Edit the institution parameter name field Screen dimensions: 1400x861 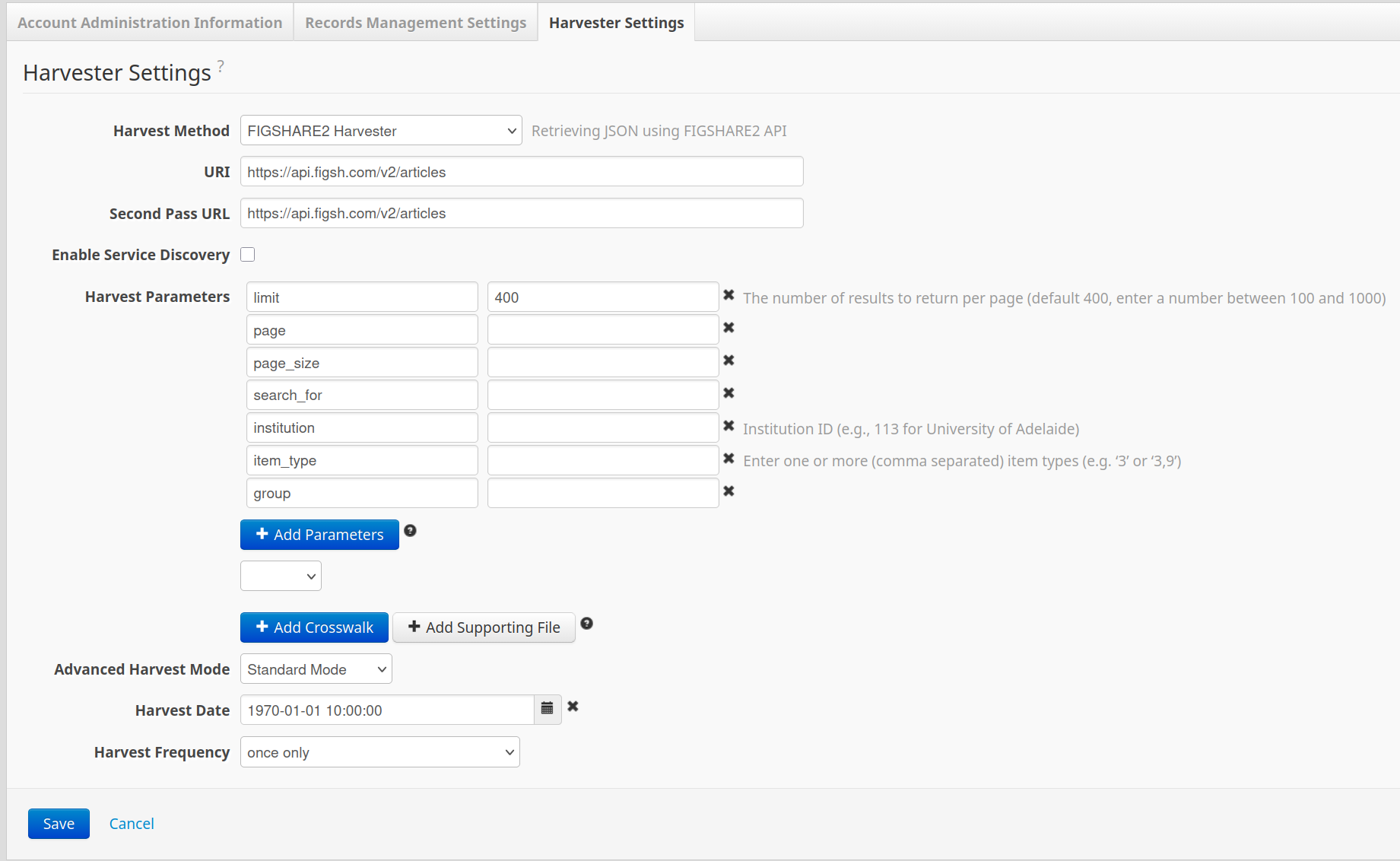pyautogui.click(x=362, y=428)
